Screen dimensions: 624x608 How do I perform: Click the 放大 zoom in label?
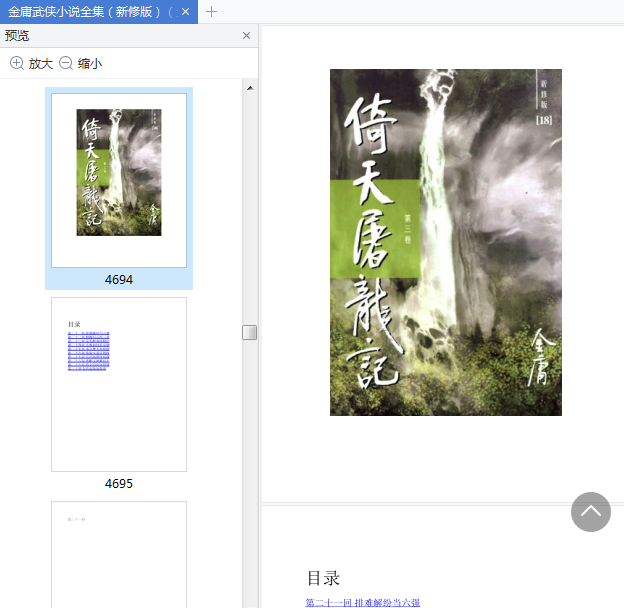pos(41,64)
